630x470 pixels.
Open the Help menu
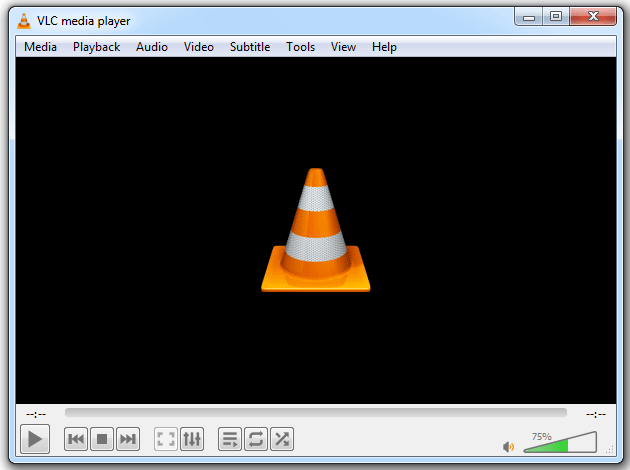pyautogui.click(x=384, y=47)
